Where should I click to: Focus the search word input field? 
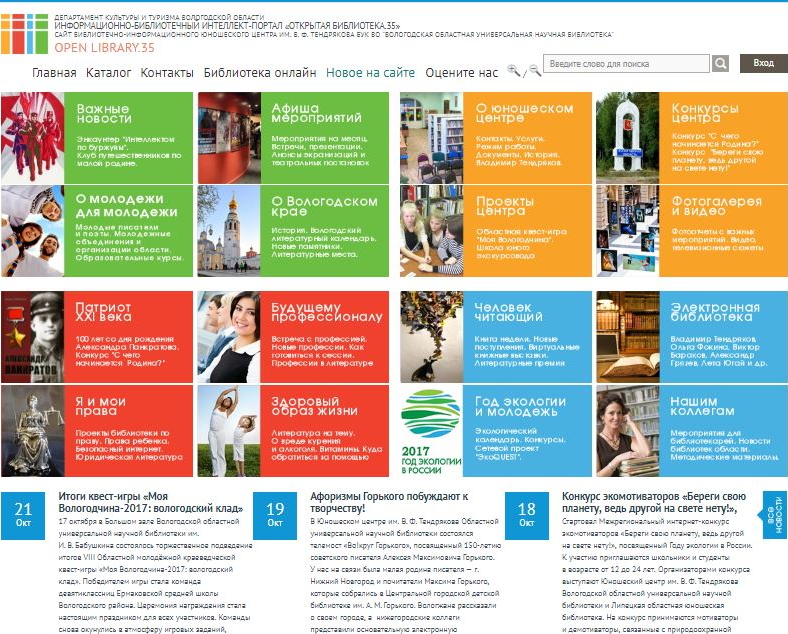coord(626,64)
